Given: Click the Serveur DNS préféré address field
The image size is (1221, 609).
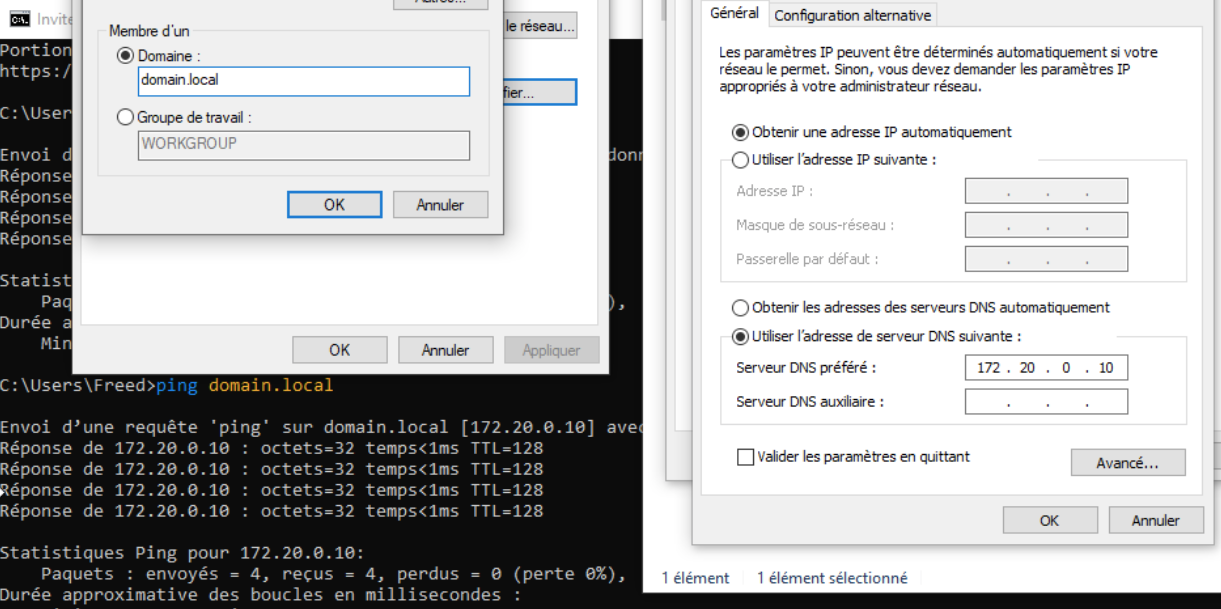Looking at the screenshot, I should point(1046,368).
